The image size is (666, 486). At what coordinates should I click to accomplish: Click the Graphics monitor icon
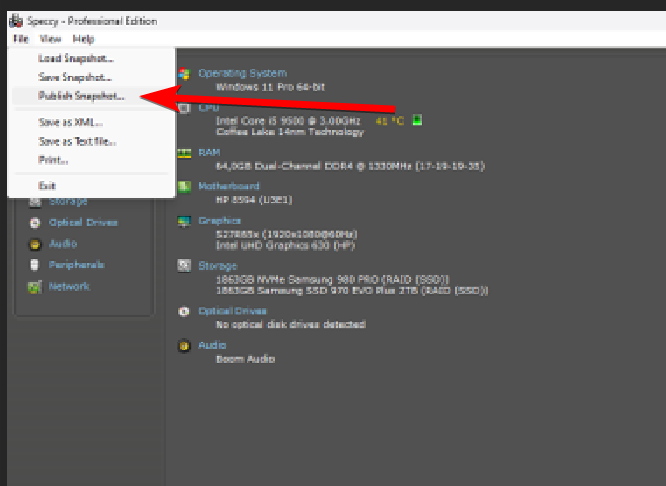184,221
